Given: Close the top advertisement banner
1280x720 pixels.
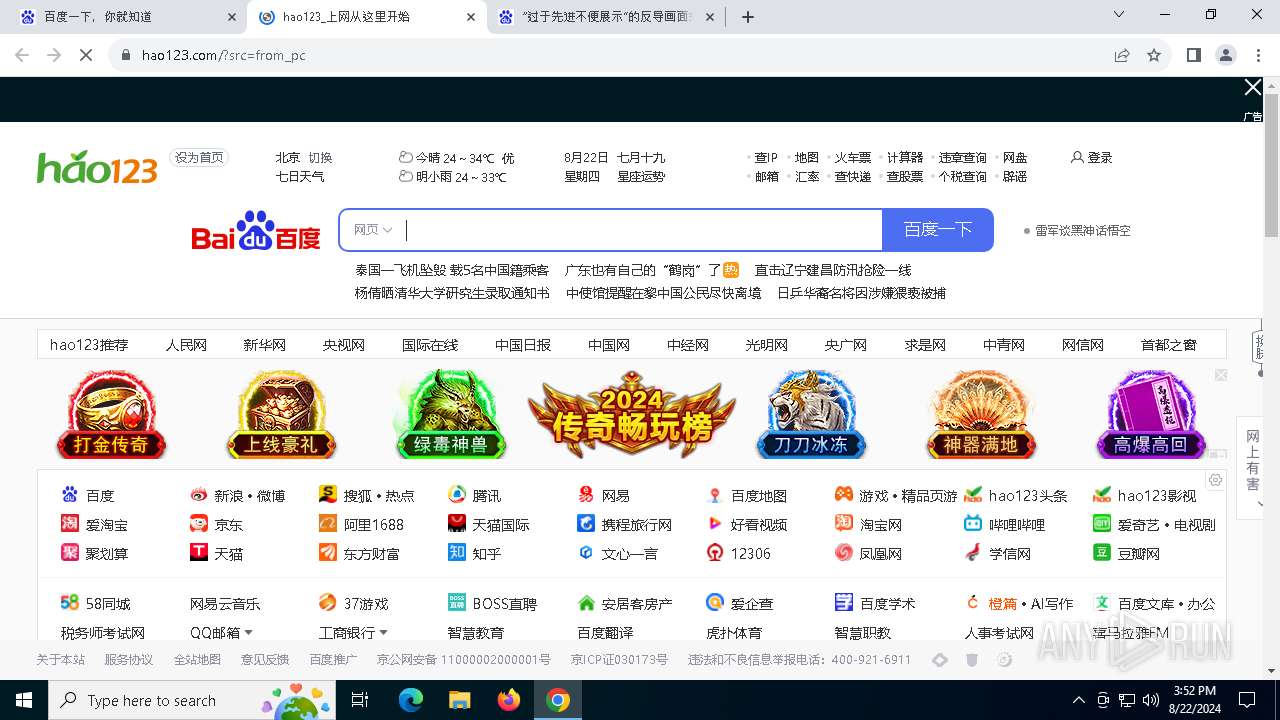Looking at the screenshot, I should [1252, 88].
